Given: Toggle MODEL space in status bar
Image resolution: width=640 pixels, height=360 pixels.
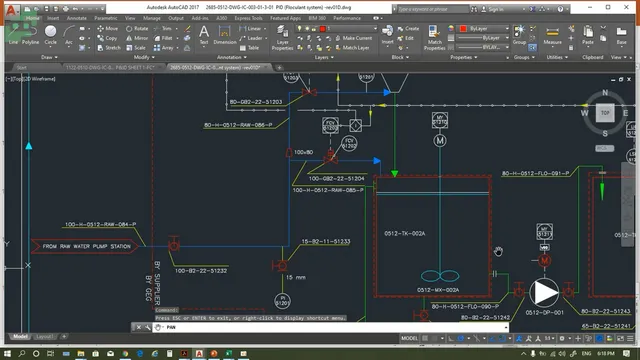Looking at the screenshot, I should (409, 338).
